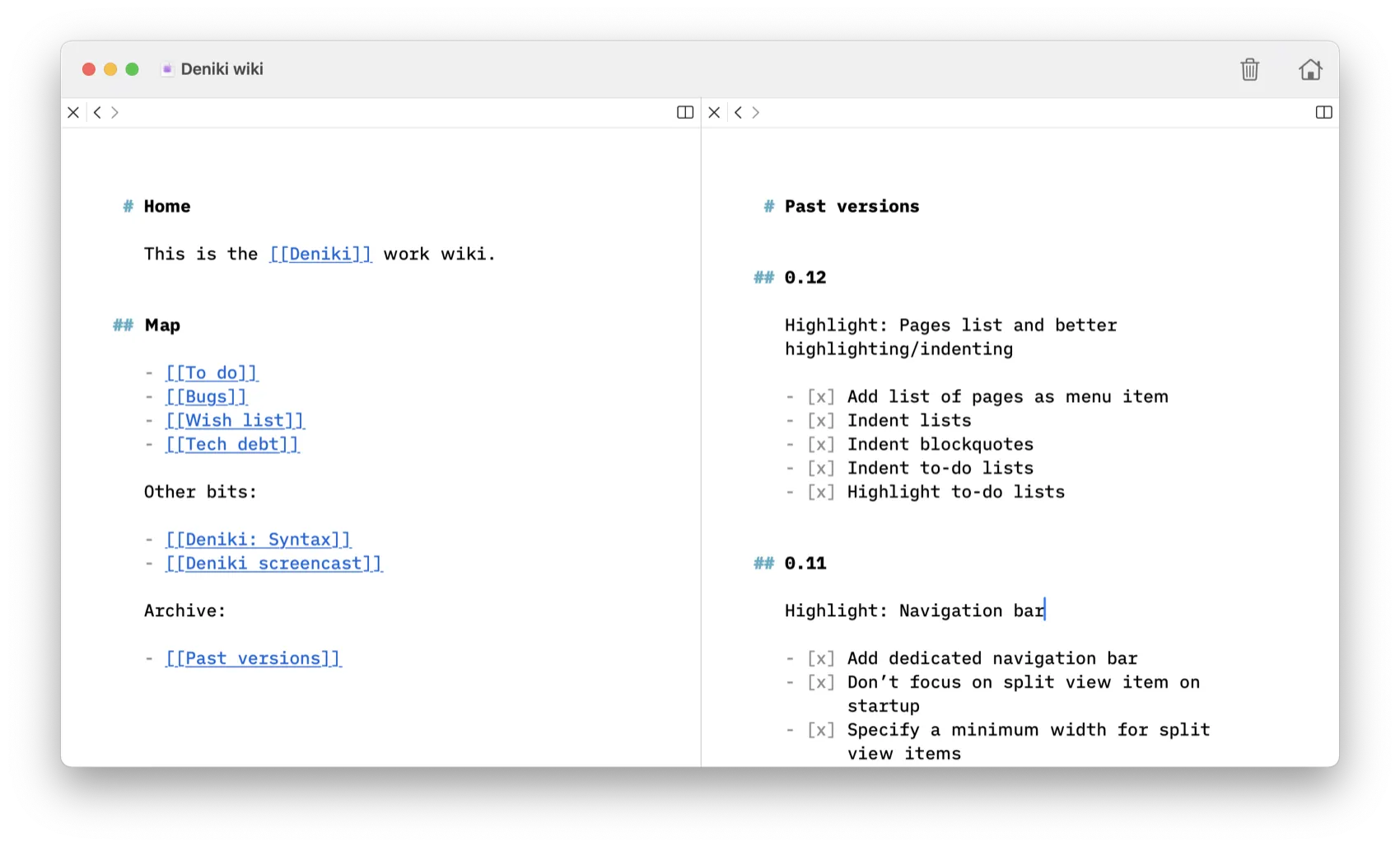Toggle the 'Highlight to-do lists' checkbox
This screenshot has height=847, width=1400.
click(x=821, y=493)
